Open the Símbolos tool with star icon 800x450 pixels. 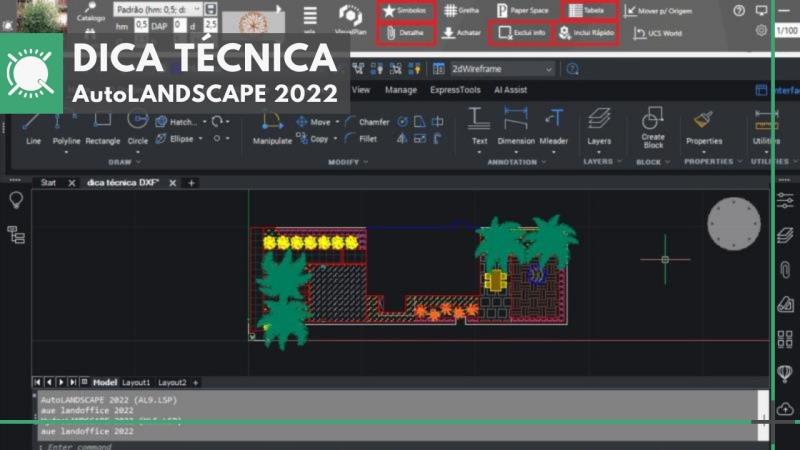click(406, 11)
